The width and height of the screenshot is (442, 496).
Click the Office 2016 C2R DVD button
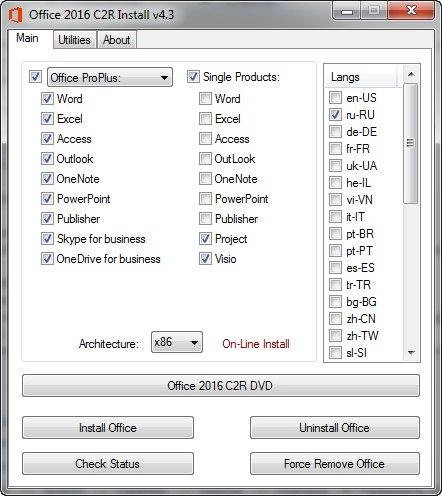tap(221, 386)
